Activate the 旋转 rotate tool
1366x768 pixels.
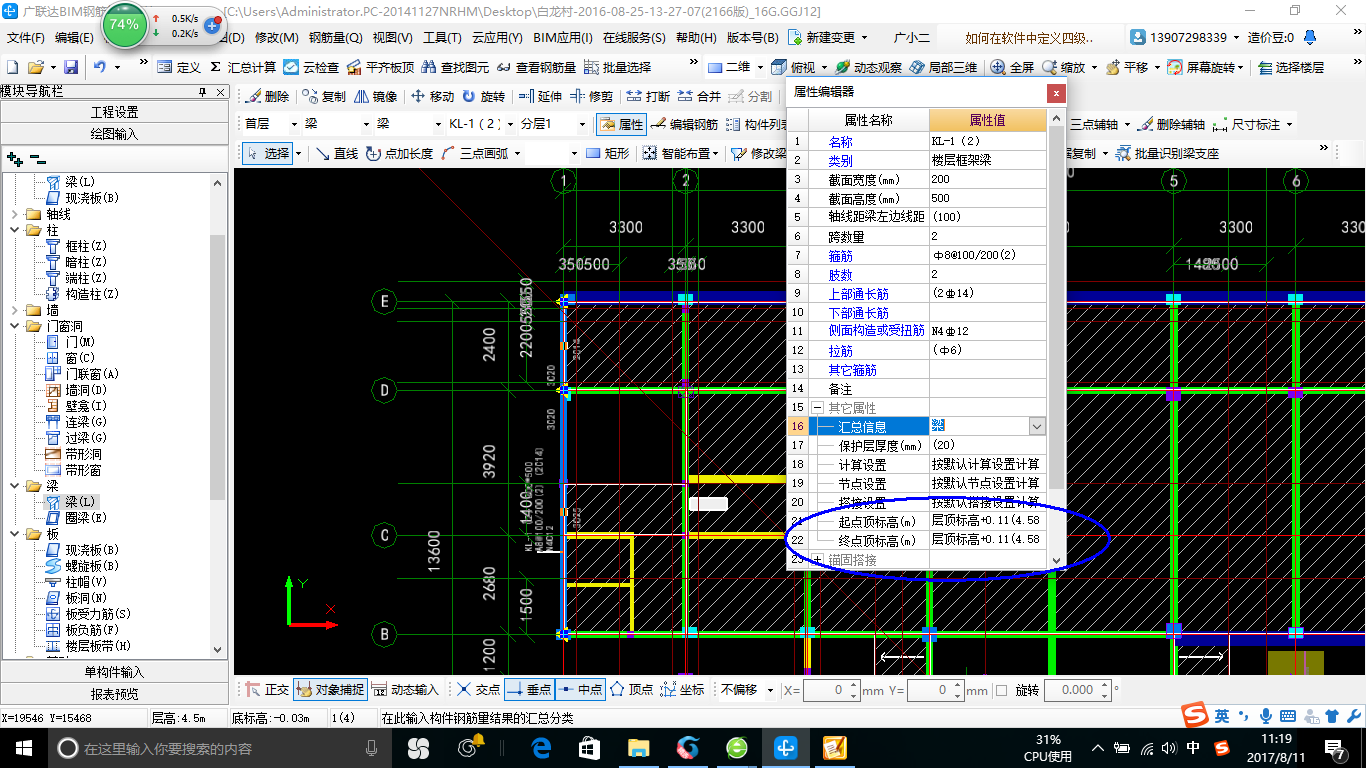pyautogui.click(x=483, y=97)
